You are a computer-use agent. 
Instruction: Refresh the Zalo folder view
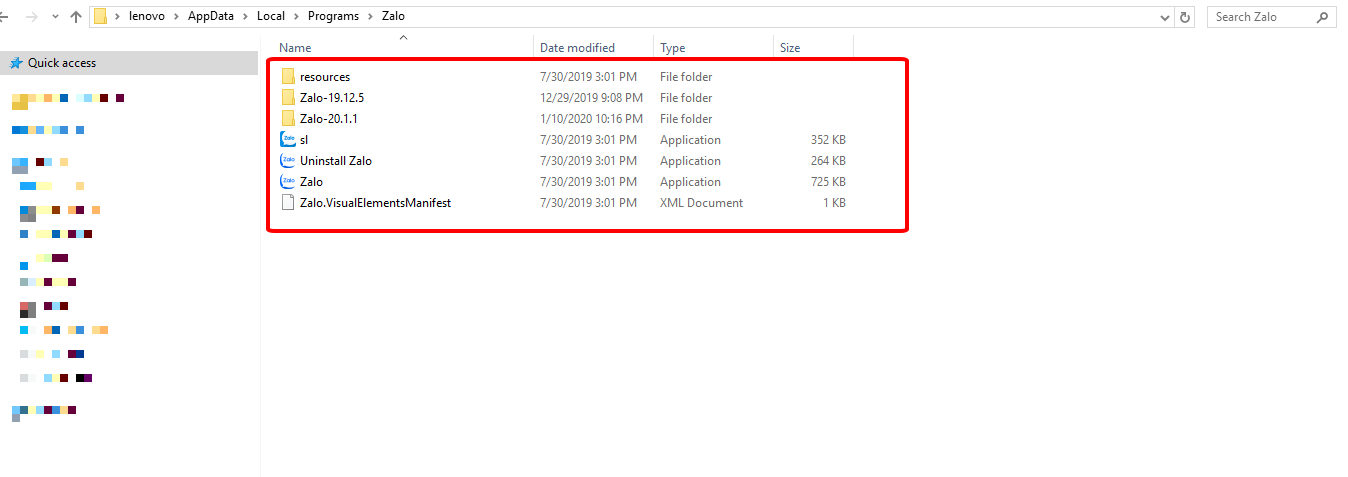tap(1186, 17)
